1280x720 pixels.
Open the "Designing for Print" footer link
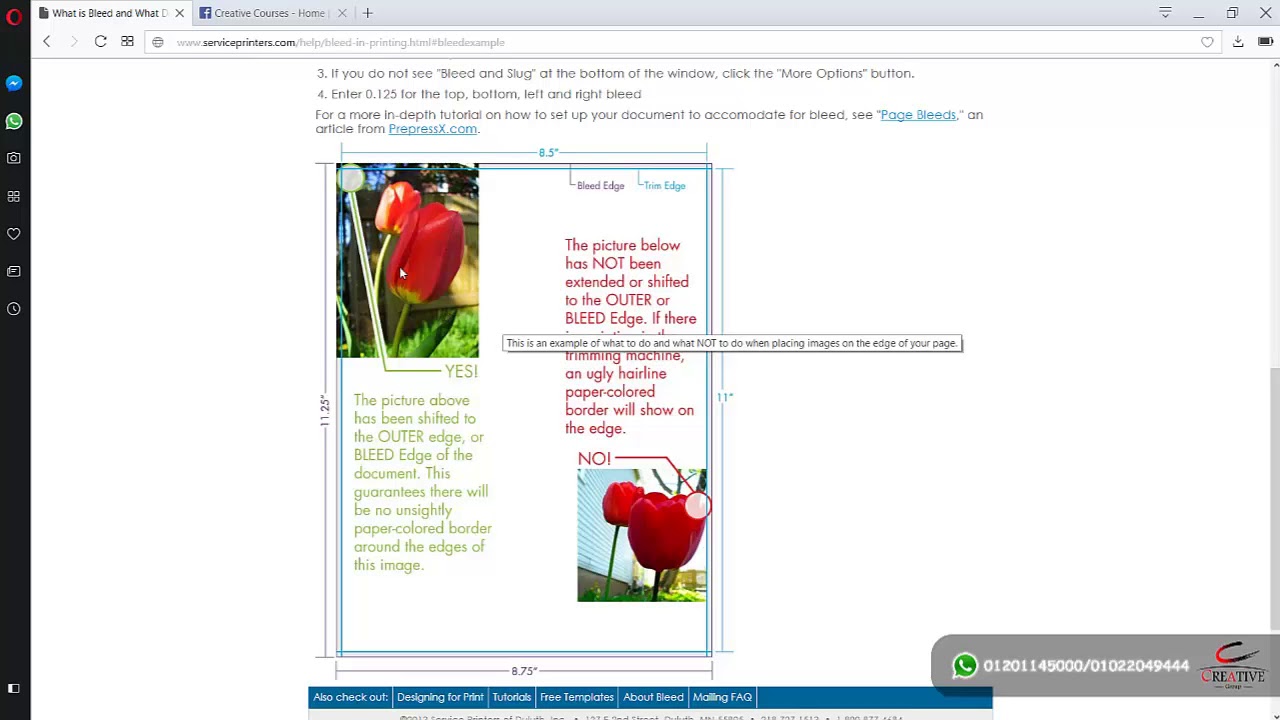click(x=440, y=697)
